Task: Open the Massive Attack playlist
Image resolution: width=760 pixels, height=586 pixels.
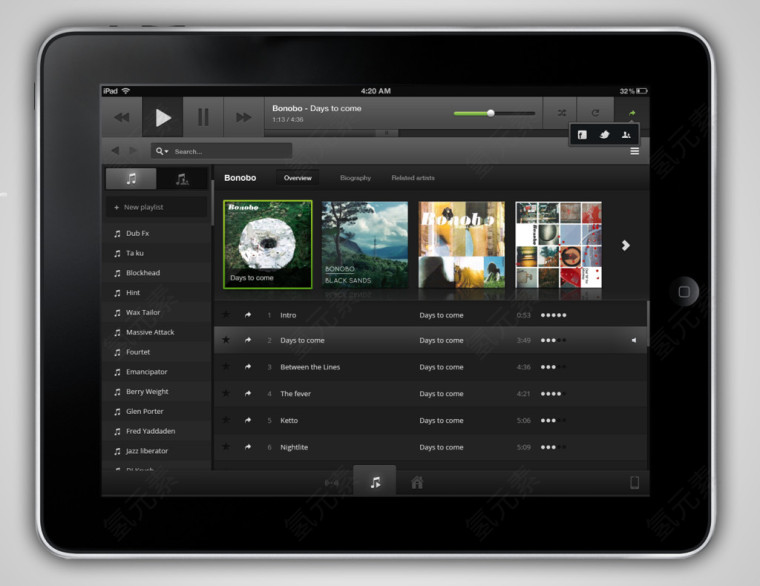Action: coord(156,333)
